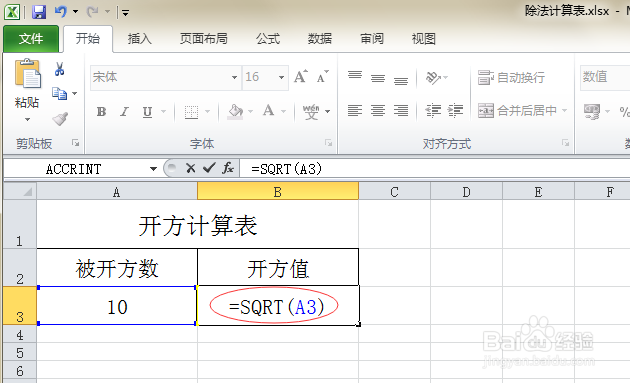This screenshot has height=383, width=630.
Task: Click the Align Text Left icon
Action: point(355,110)
